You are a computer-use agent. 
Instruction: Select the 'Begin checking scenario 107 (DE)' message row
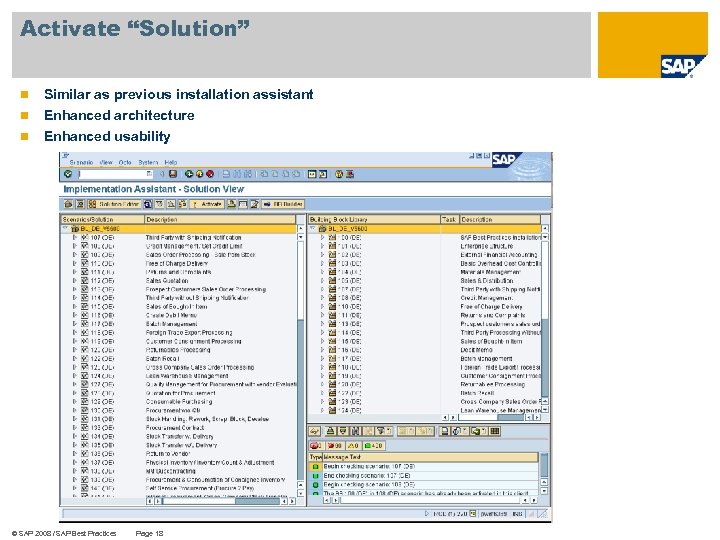coord(424,467)
